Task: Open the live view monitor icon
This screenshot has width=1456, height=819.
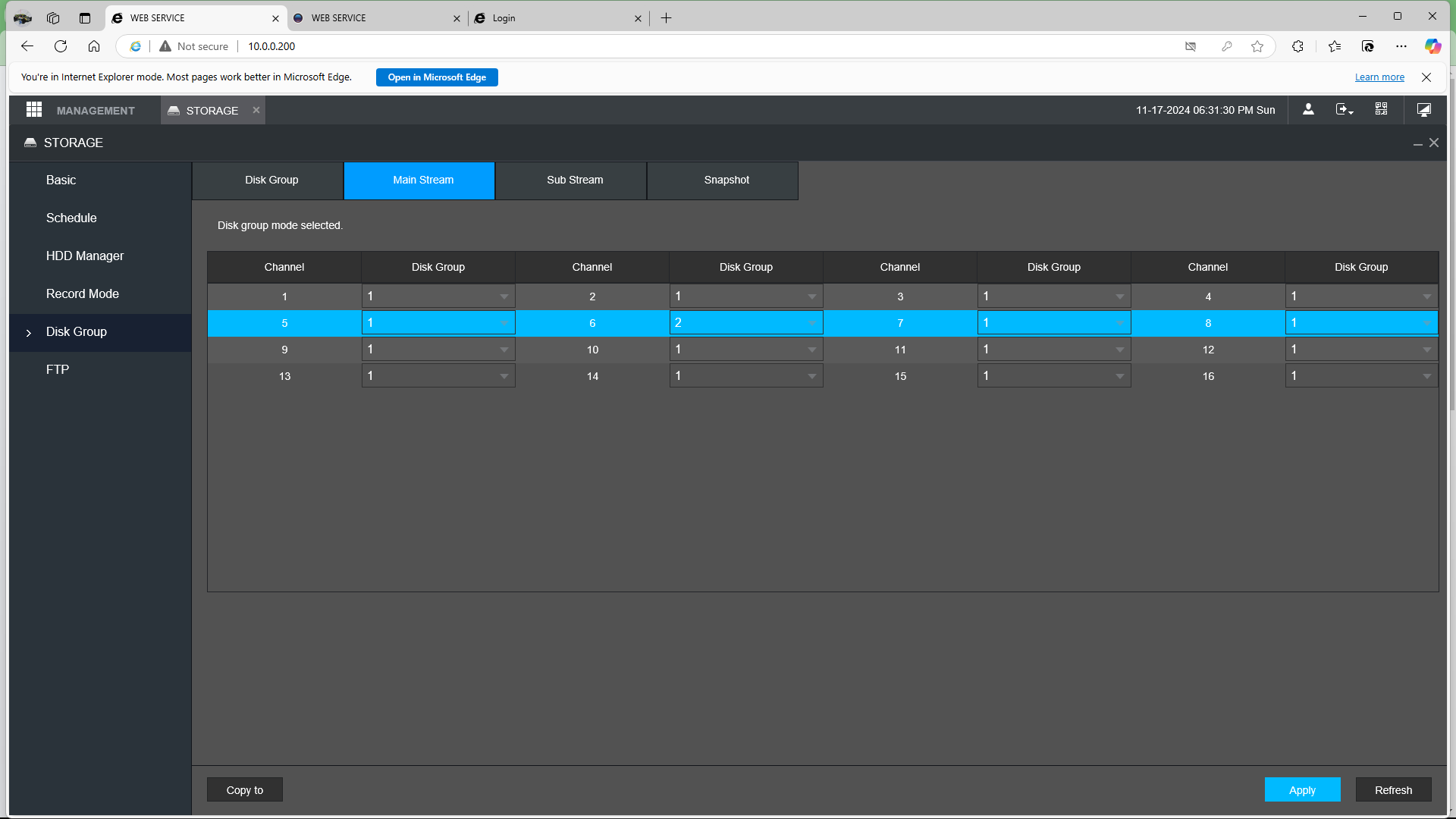Action: click(x=1424, y=110)
